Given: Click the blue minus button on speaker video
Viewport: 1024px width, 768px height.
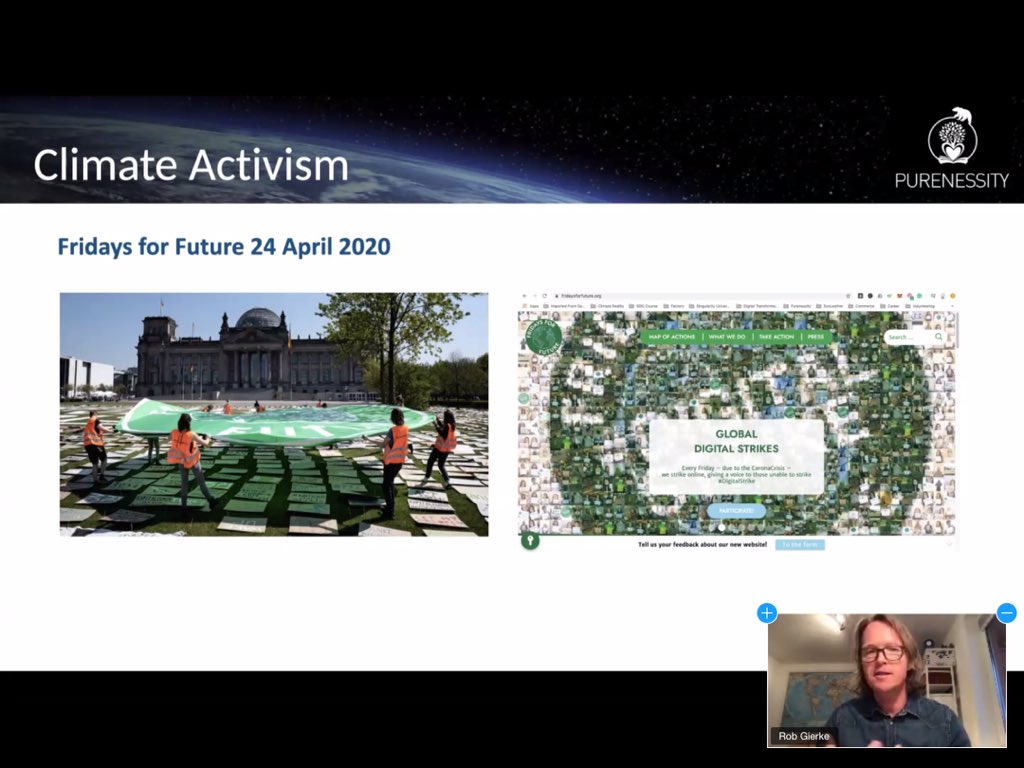Looking at the screenshot, I should pyautogui.click(x=1006, y=613).
